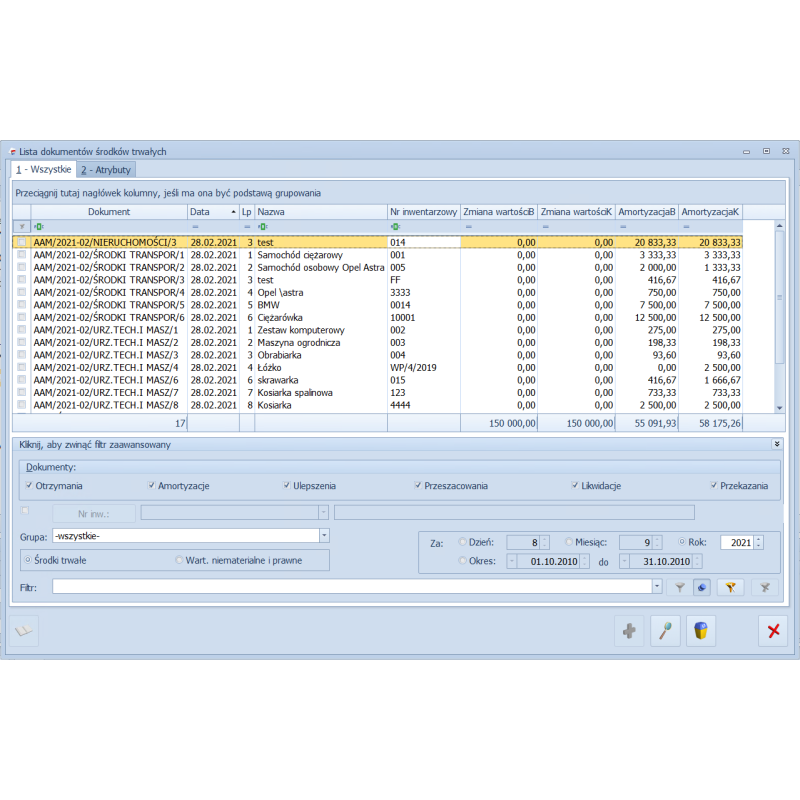
Task: Click the red X close icon
Action: (x=772, y=631)
